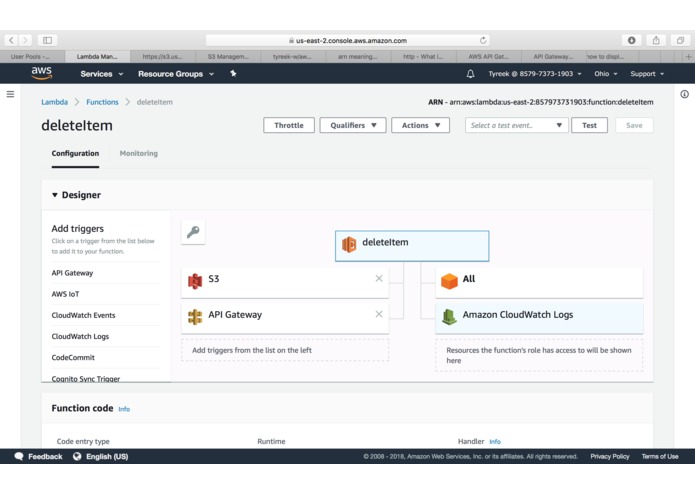Open the Tyreek account dropdown
Screen dimensions: 695x494
[x=535, y=74]
